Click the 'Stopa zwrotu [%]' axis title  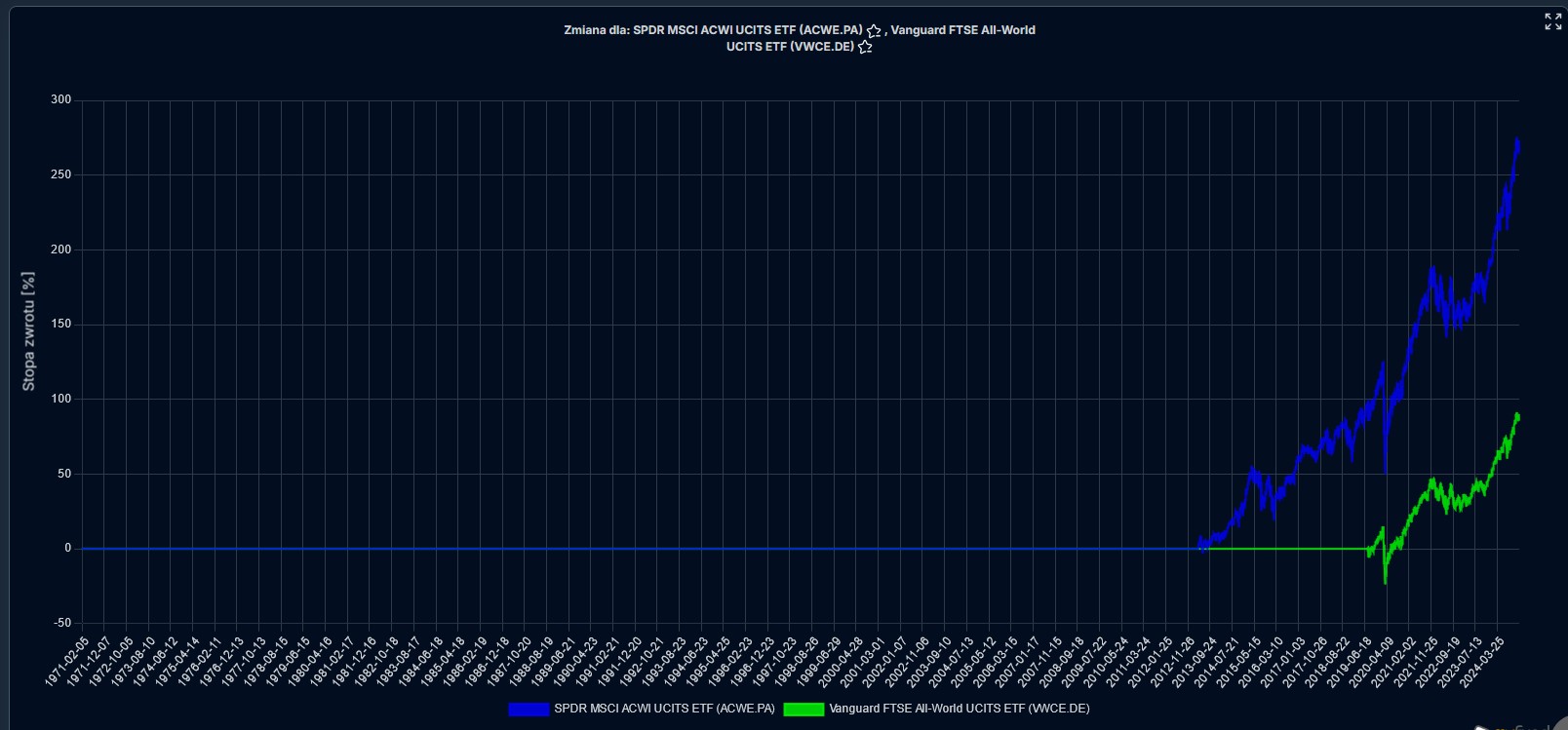click(x=28, y=331)
